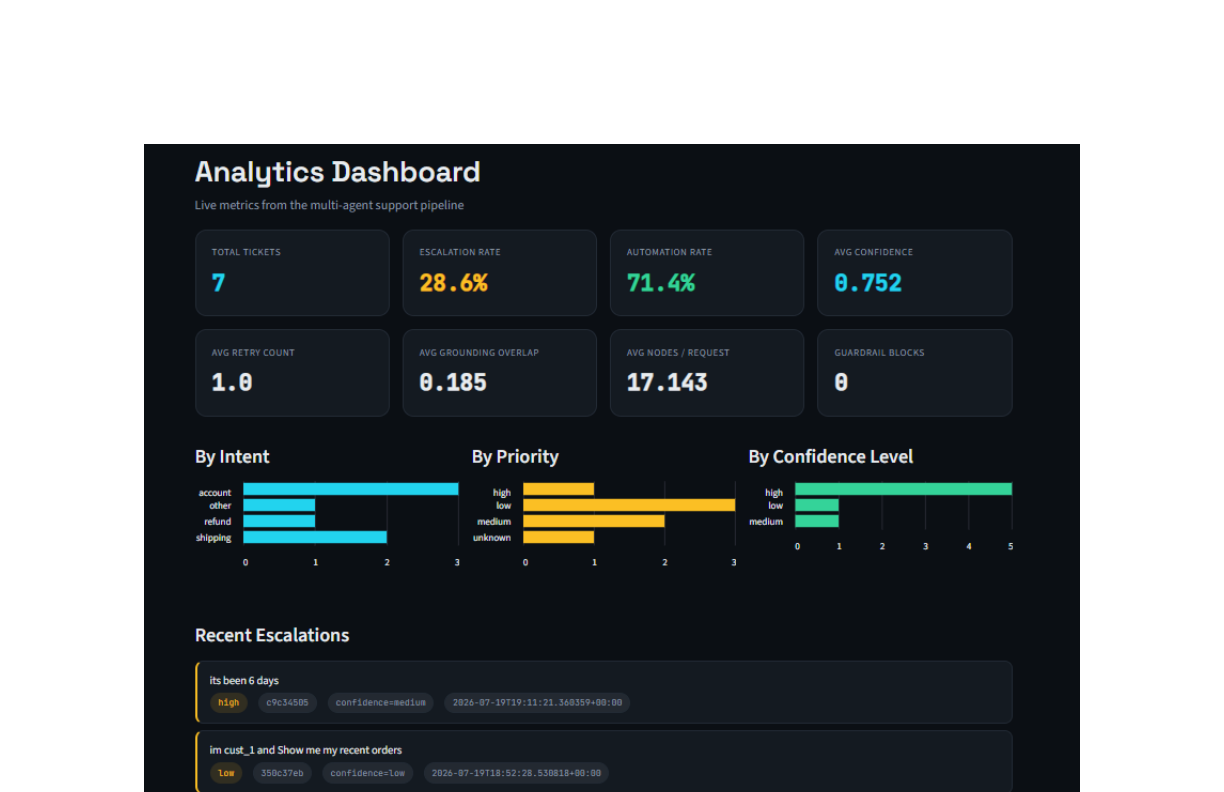Click the 'AVG CONFIDENCE' label
The width and height of the screenshot is (1224, 792).
[873, 252]
